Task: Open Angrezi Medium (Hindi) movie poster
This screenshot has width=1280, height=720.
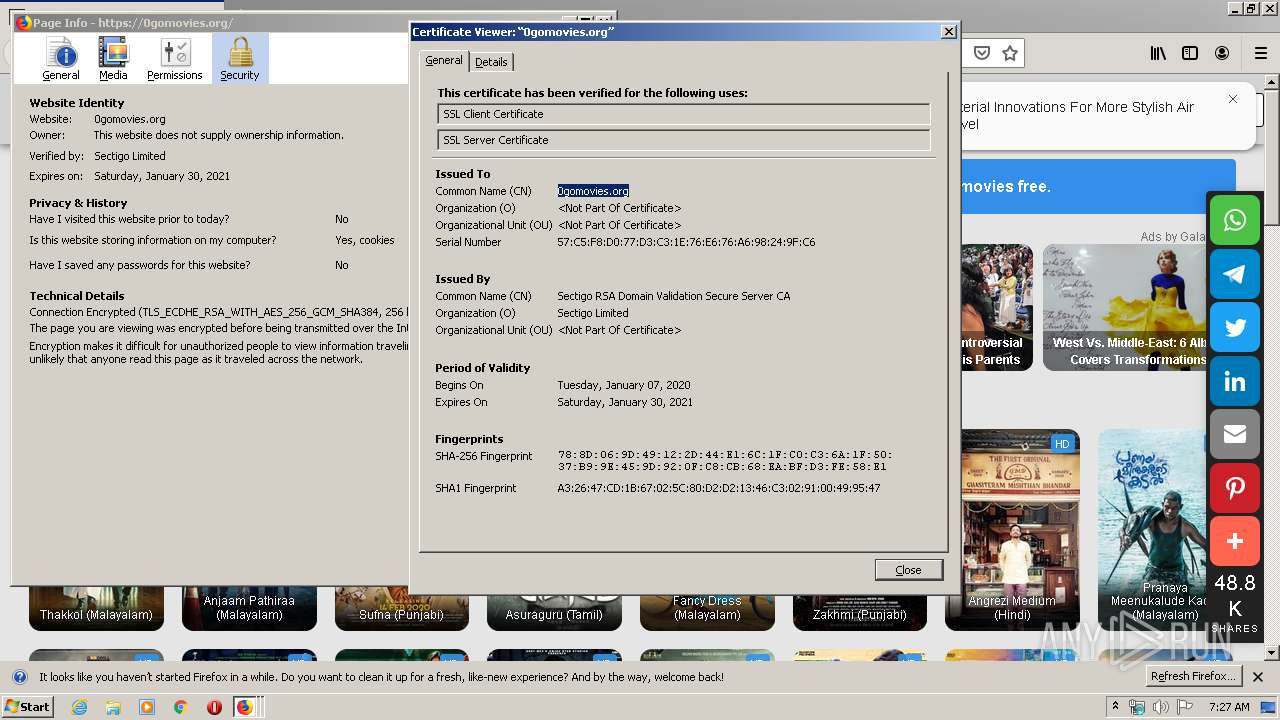Action: click(x=1012, y=529)
